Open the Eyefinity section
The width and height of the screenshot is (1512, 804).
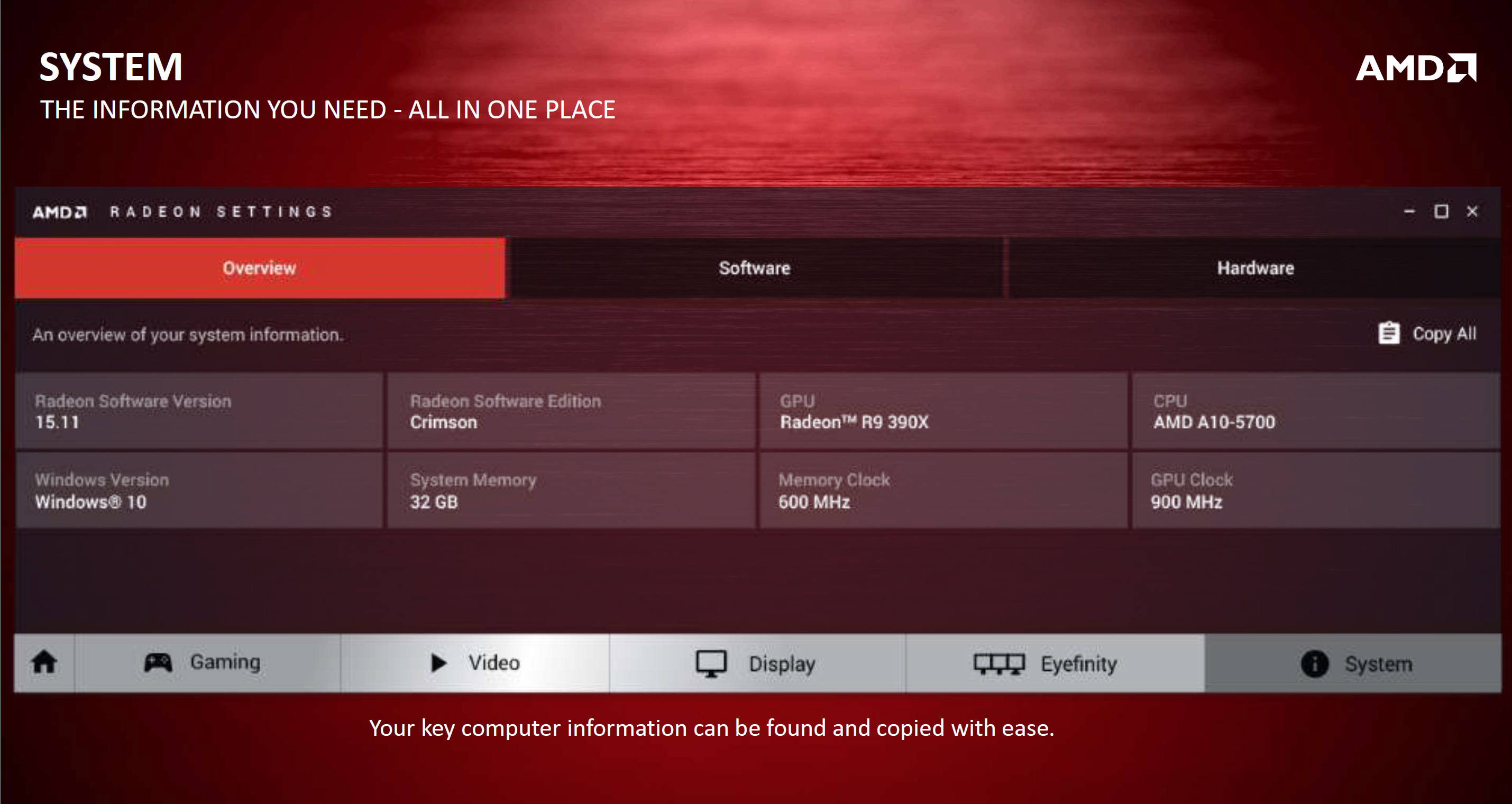[1056, 663]
